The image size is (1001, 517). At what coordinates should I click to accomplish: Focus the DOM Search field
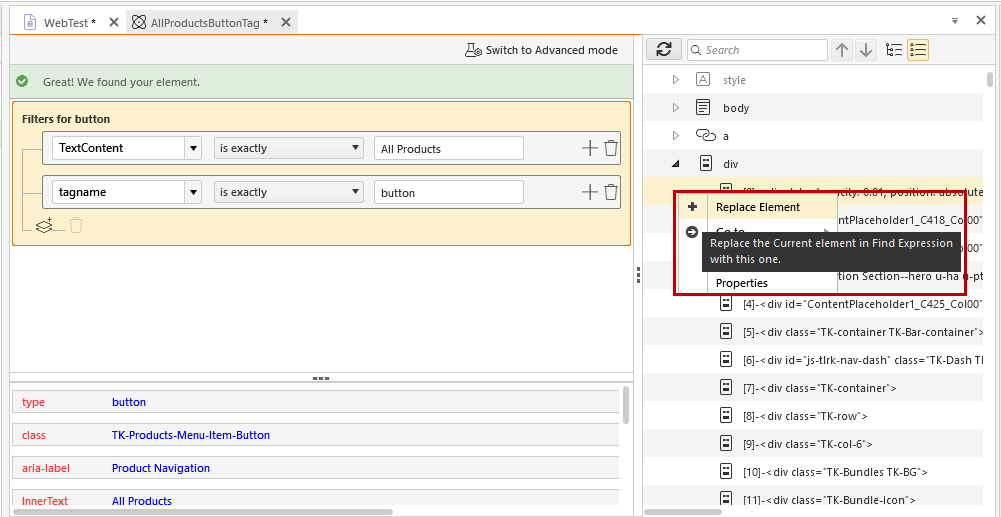click(757, 50)
